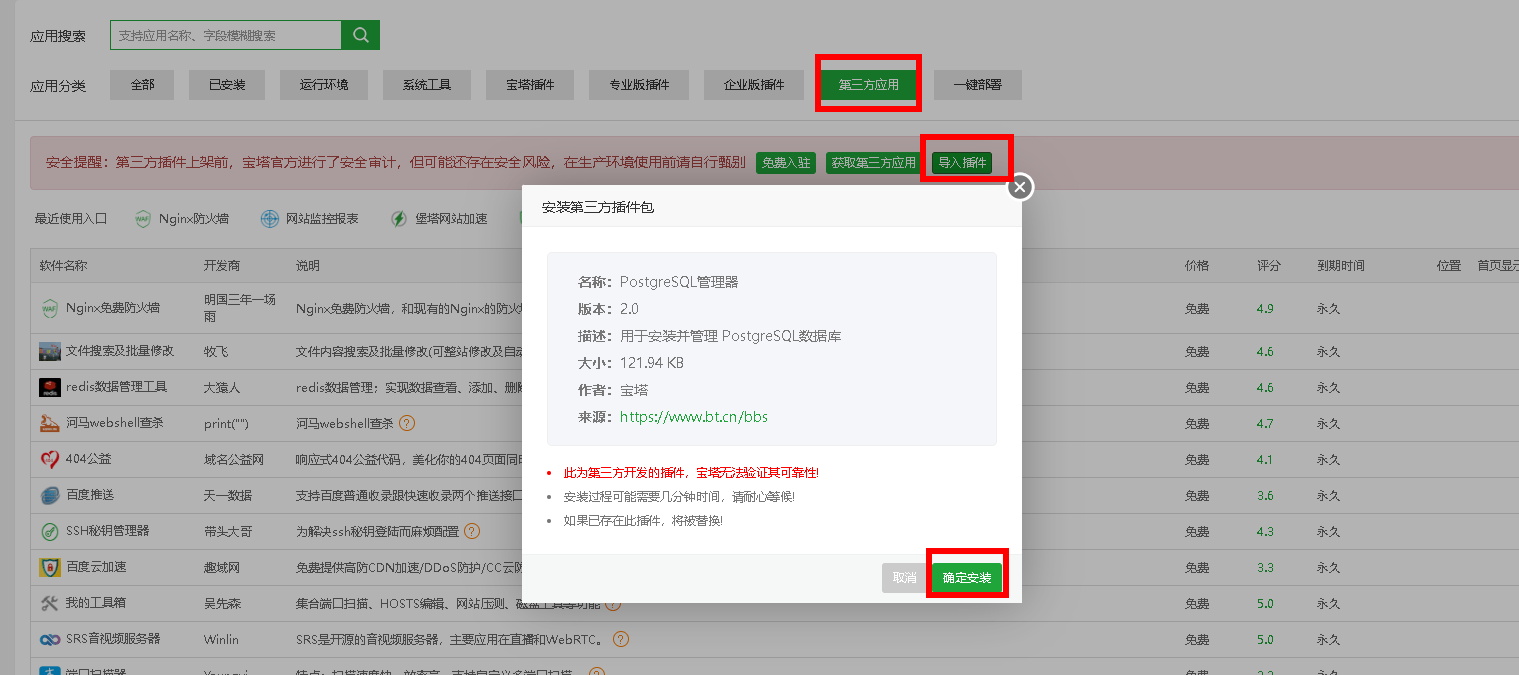
Task: Click the 文件搜索及批量修改 plugin name
Action: [120, 351]
